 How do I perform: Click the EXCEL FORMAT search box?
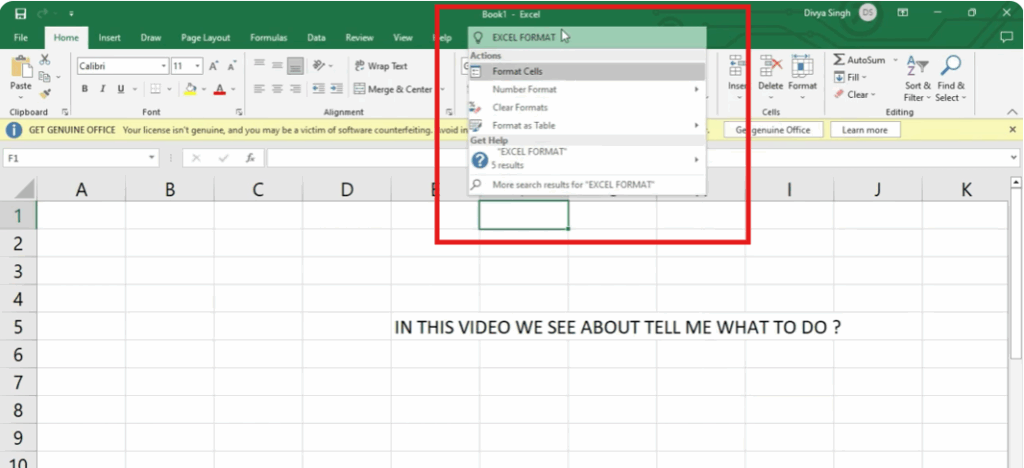[x=587, y=37]
